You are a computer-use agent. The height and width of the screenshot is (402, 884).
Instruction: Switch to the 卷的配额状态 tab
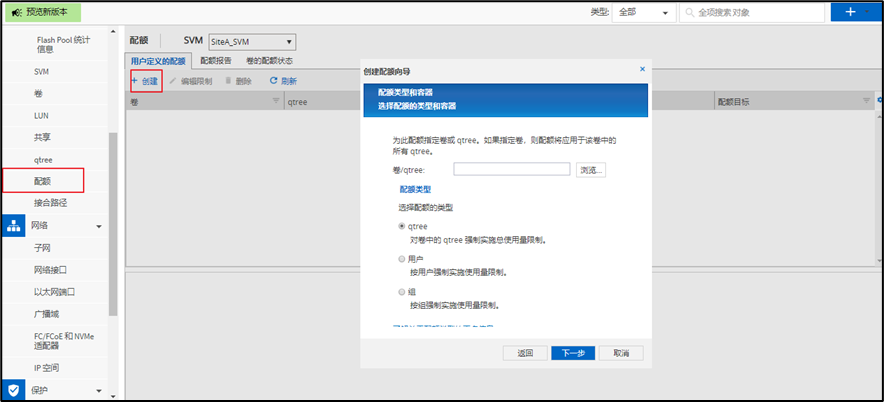(269, 61)
